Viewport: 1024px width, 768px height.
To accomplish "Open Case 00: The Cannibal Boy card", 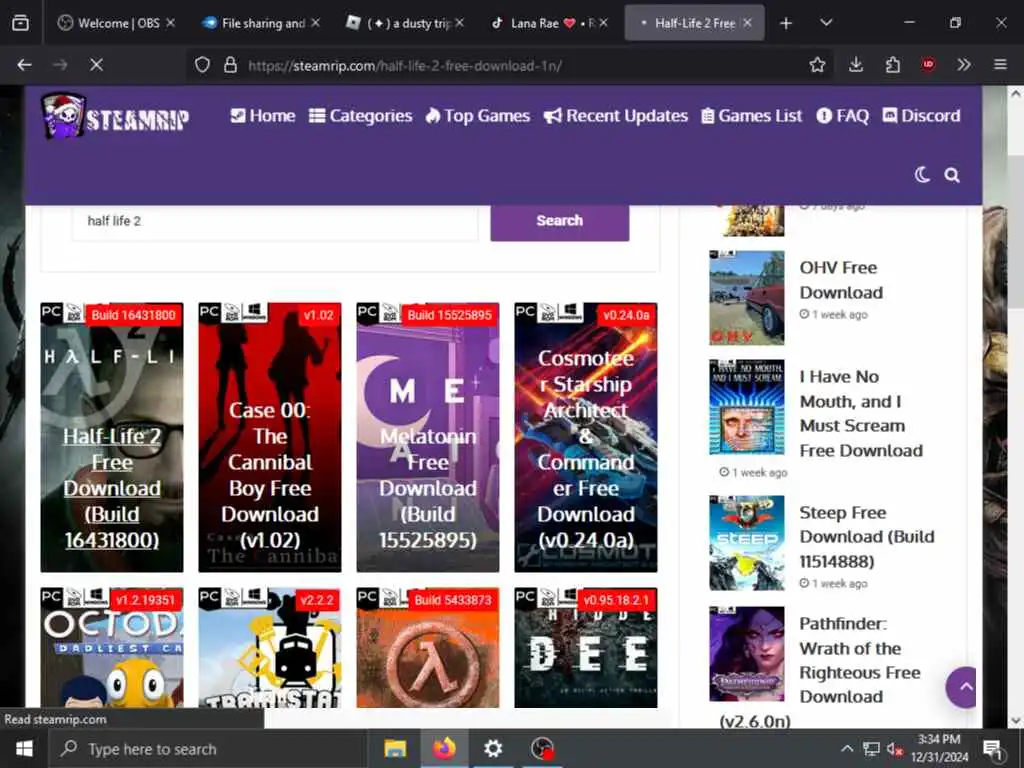I will point(270,438).
